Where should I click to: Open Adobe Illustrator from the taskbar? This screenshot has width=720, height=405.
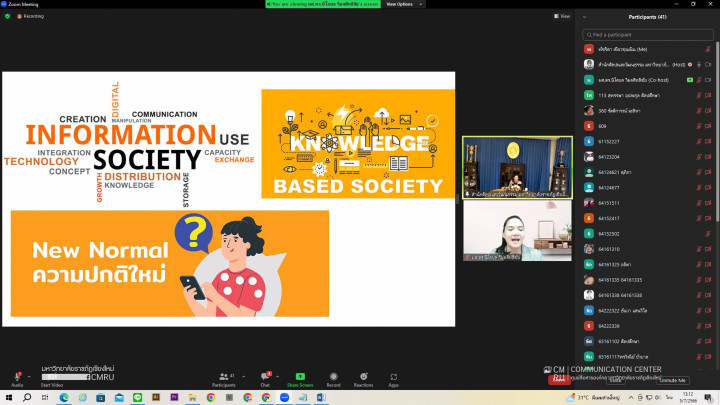(156, 398)
